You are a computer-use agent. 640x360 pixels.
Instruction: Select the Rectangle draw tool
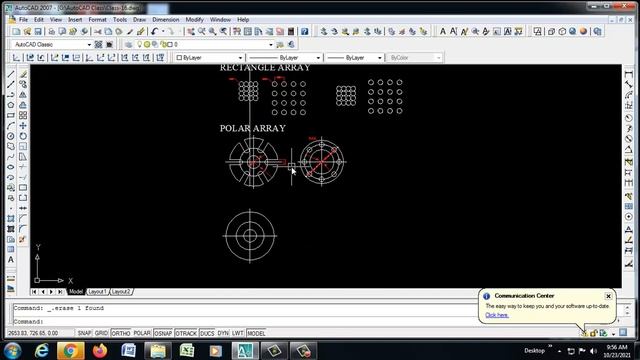pyautogui.click(x=11, y=116)
